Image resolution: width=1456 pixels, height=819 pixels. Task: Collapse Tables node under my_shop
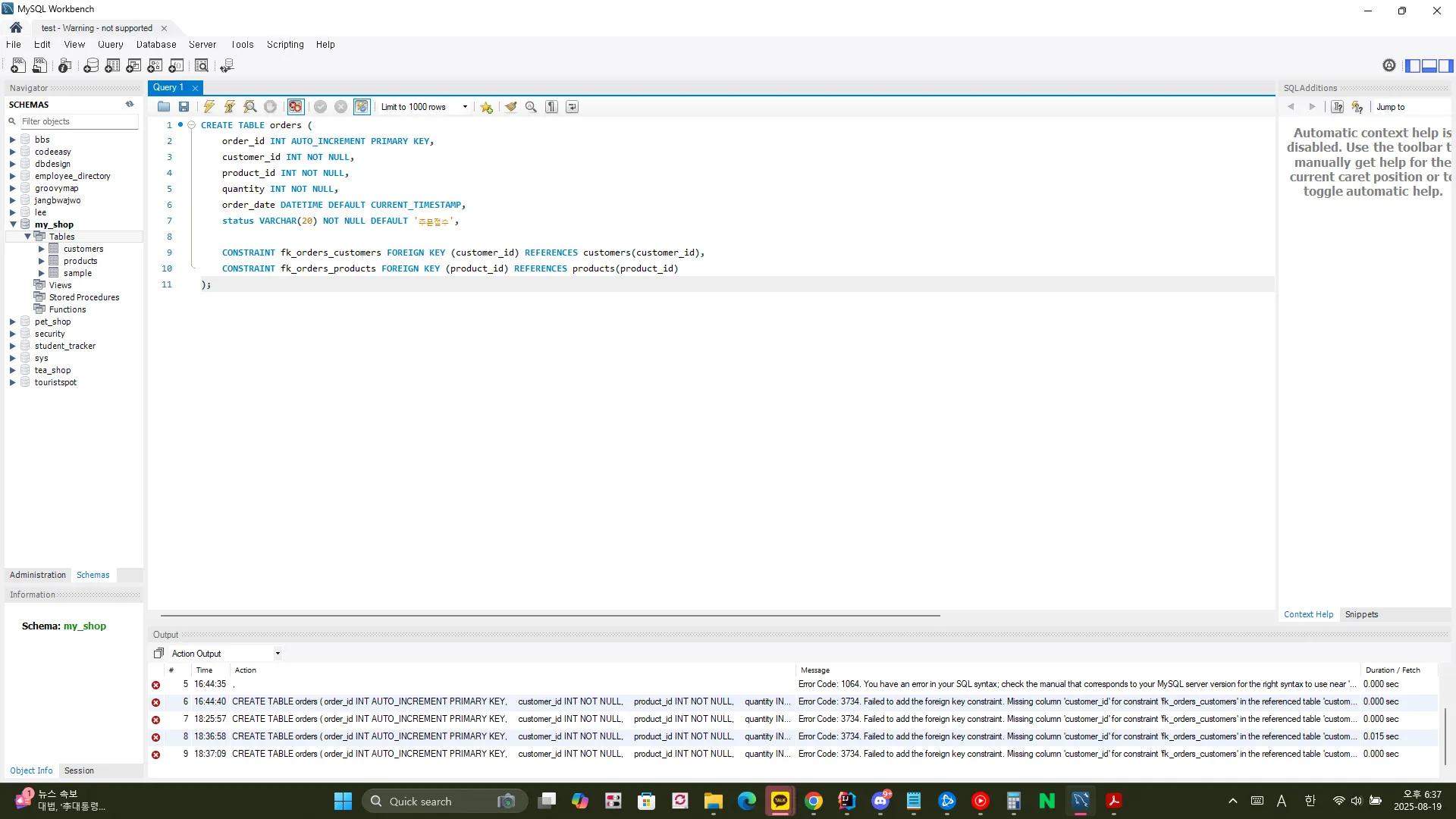27,237
